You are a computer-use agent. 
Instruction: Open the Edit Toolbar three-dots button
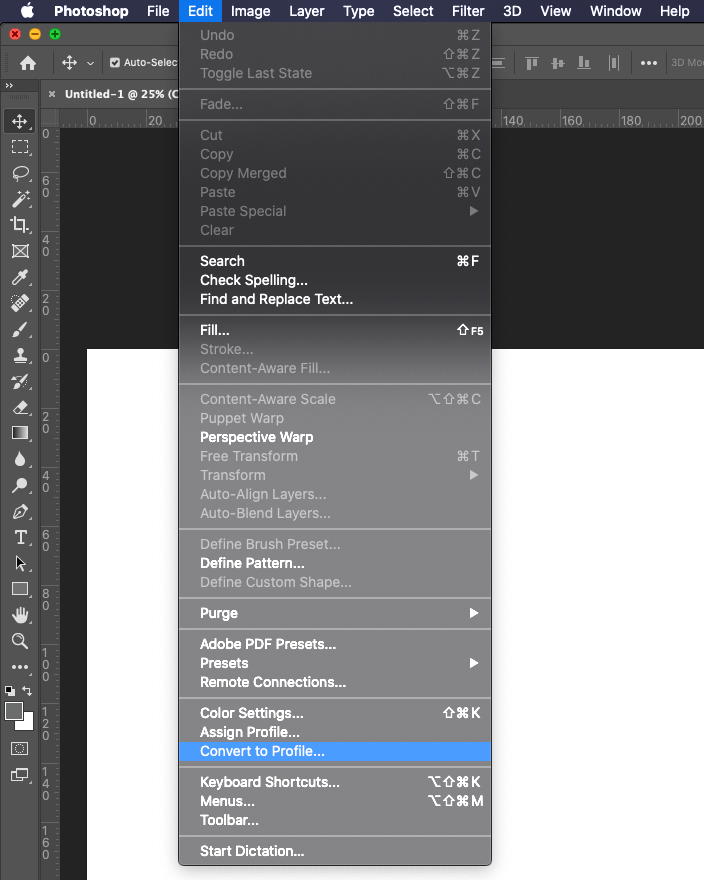tap(20, 667)
